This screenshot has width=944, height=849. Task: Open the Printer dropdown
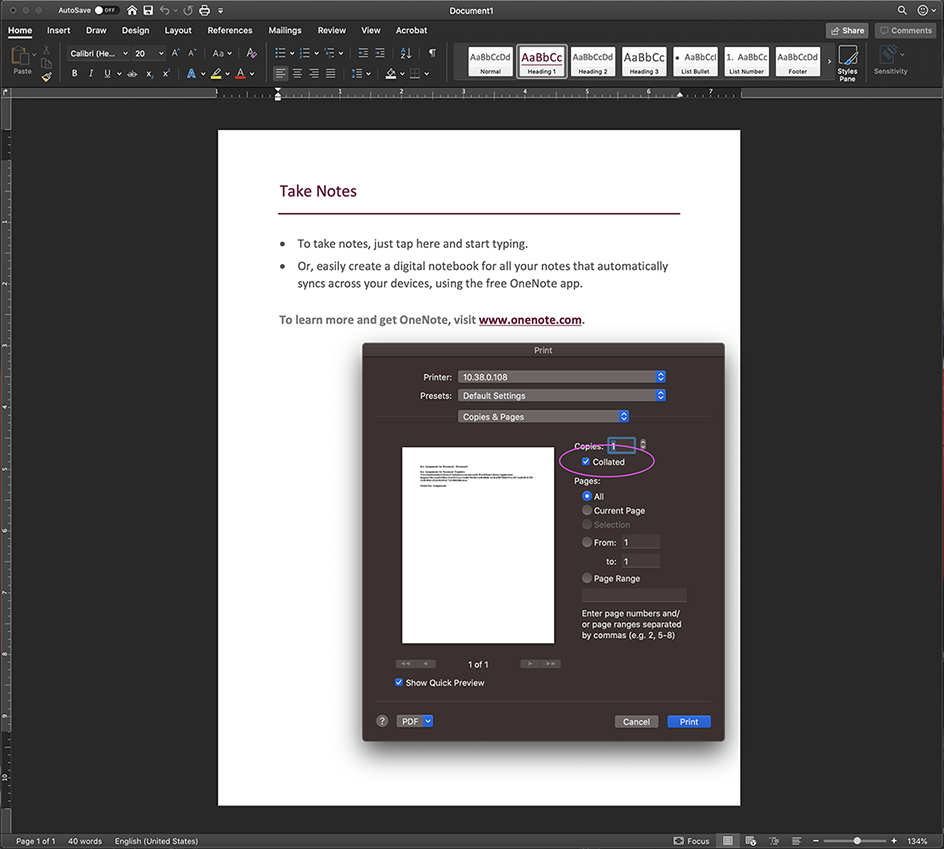click(x=561, y=377)
